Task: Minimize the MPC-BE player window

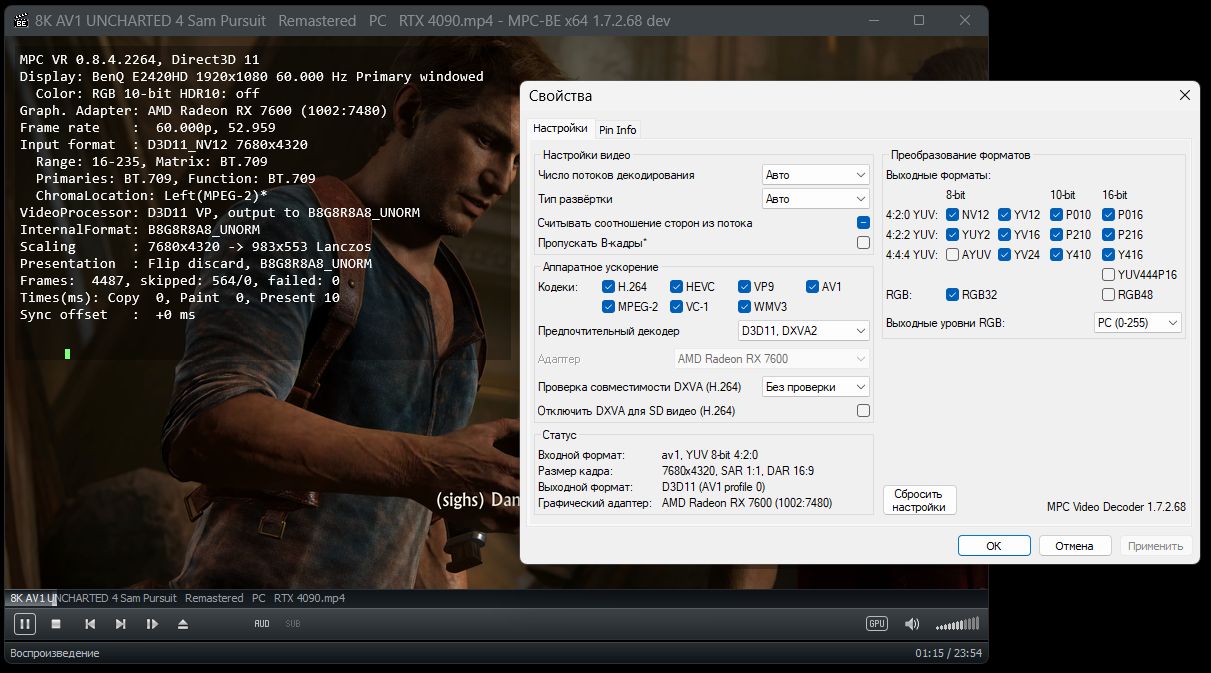Action: tap(874, 20)
